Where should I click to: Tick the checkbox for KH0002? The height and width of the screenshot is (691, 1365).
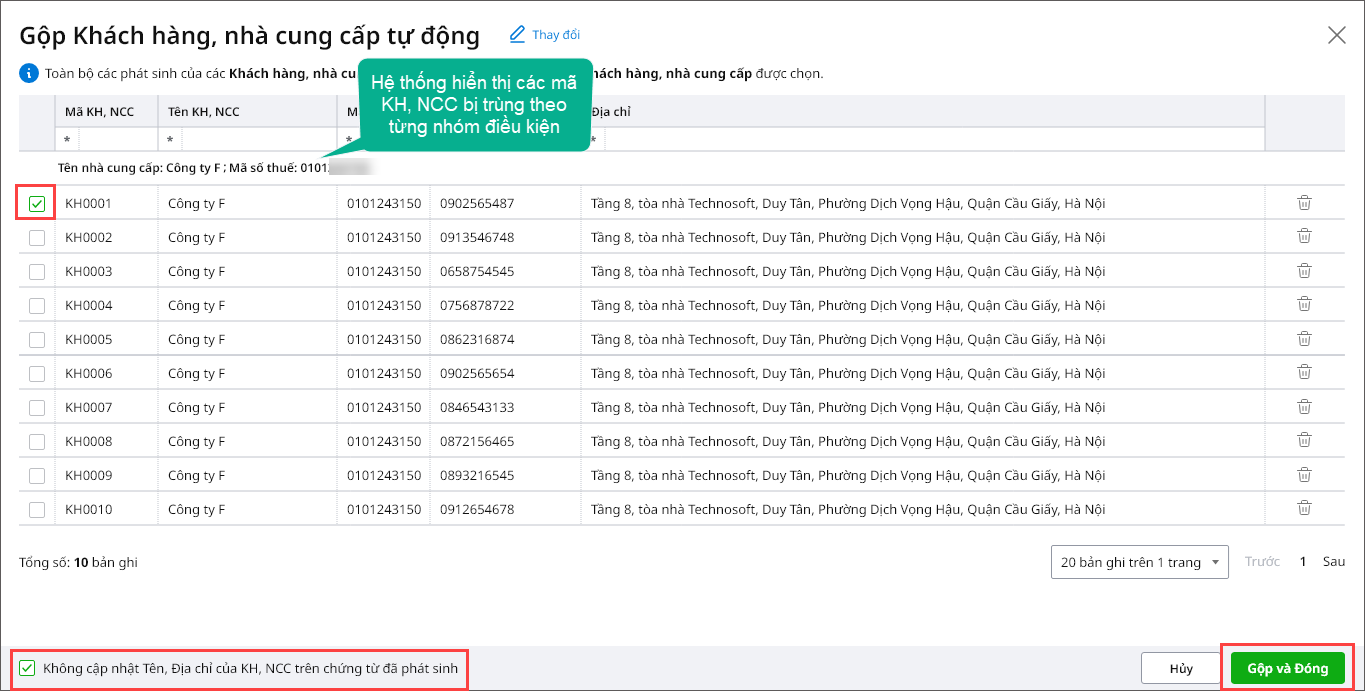tap(37, 238)
